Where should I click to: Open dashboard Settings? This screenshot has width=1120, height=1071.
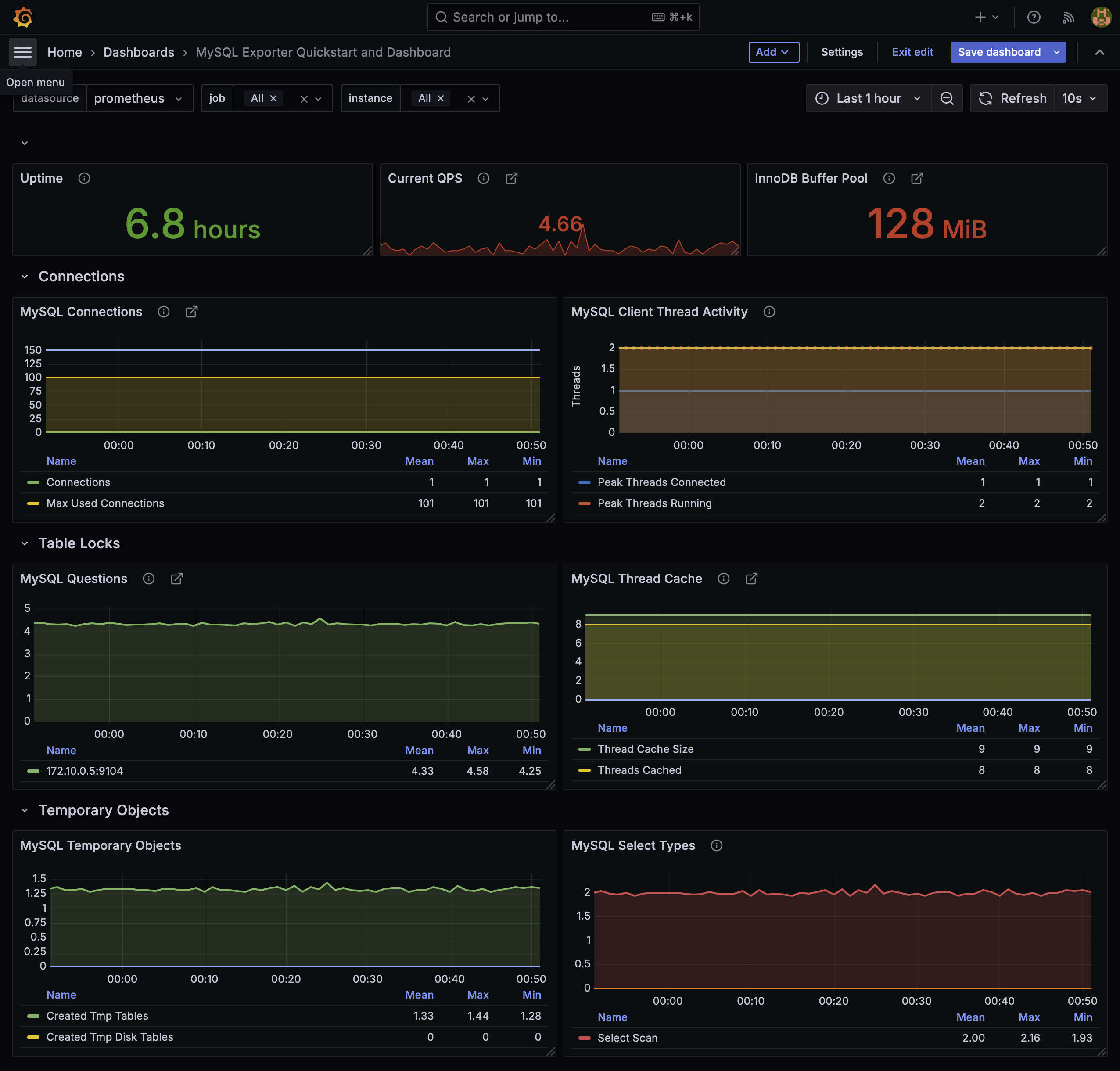click(841, 52)
